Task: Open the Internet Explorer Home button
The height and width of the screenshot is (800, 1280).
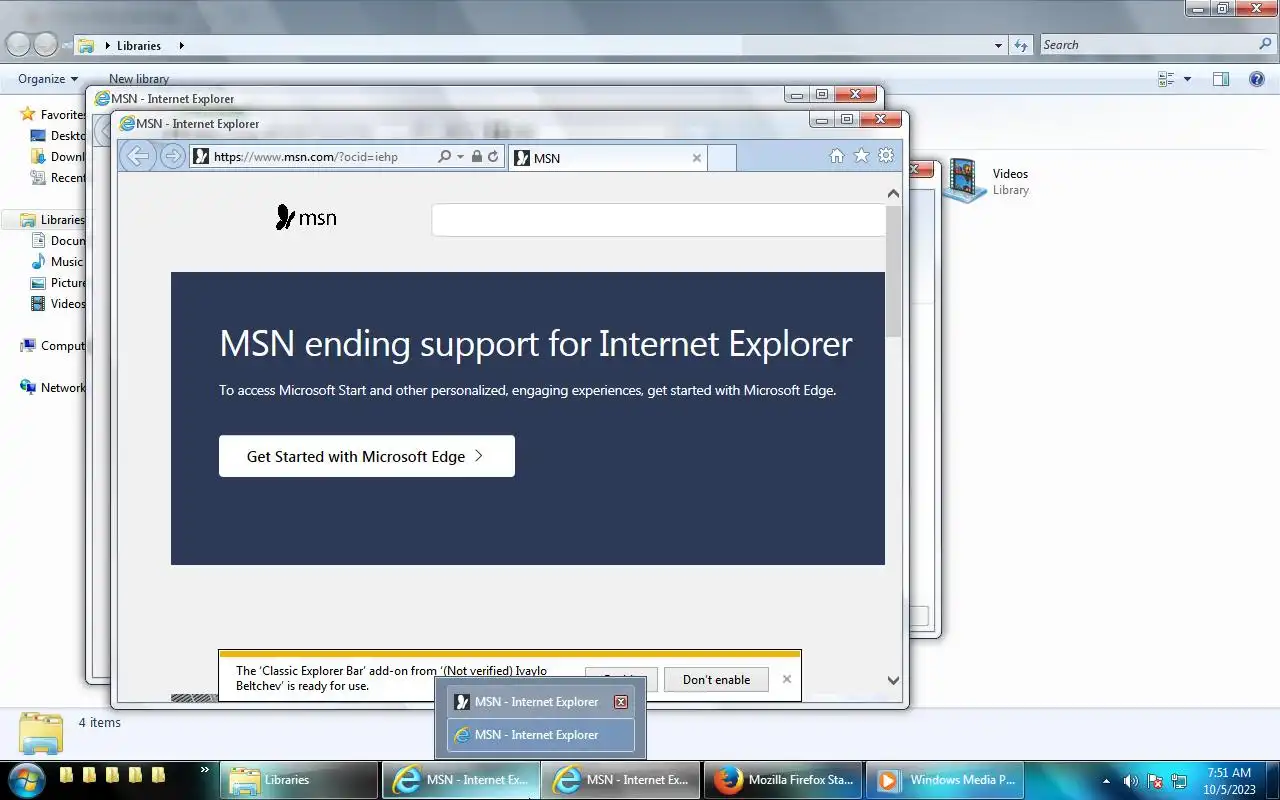Action: tap(837, 156)
